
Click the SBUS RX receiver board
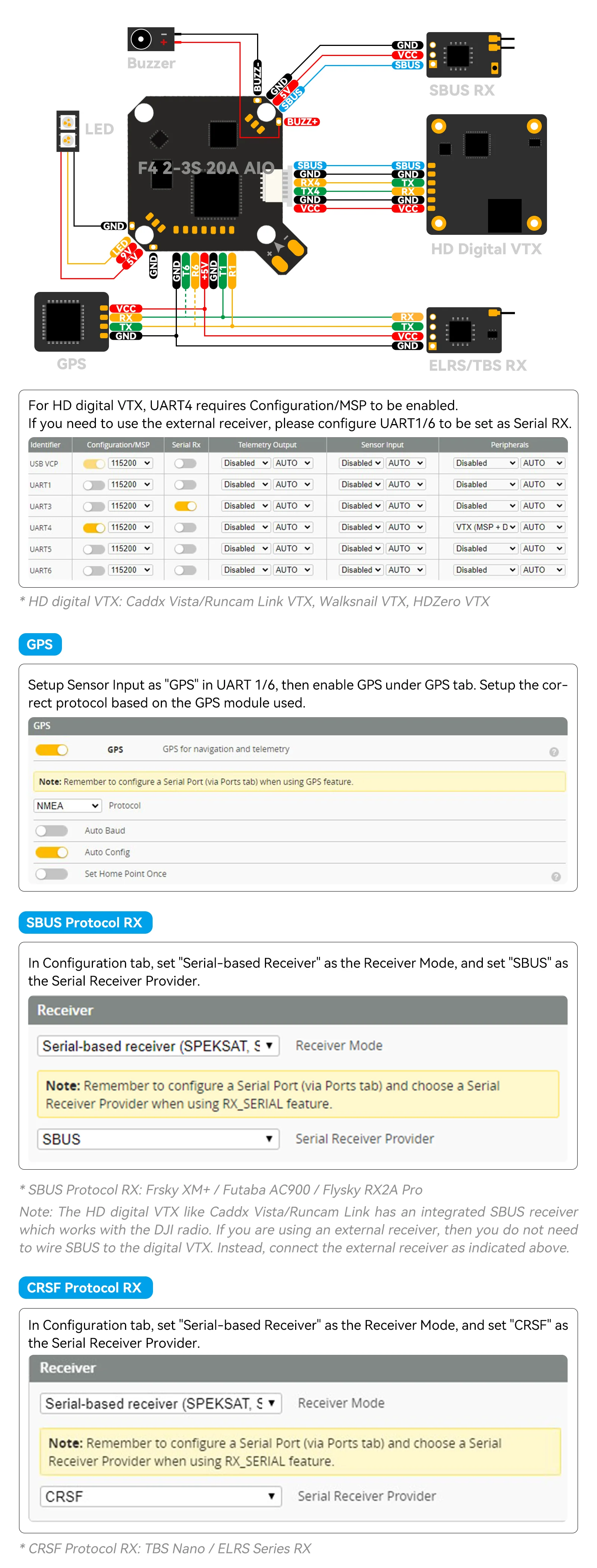[464, 55]
